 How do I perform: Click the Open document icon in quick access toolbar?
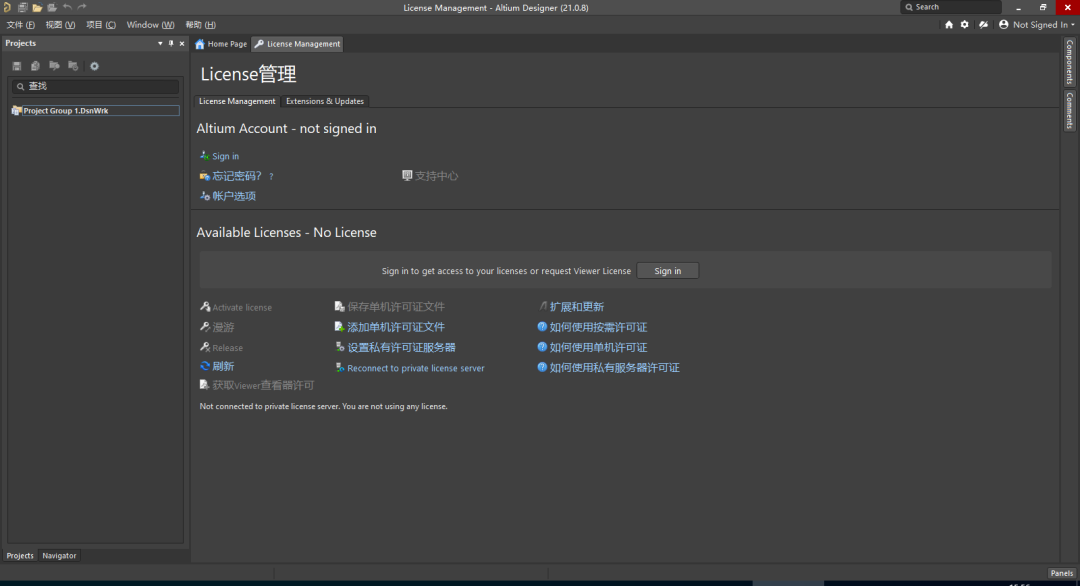pos(37,7)
